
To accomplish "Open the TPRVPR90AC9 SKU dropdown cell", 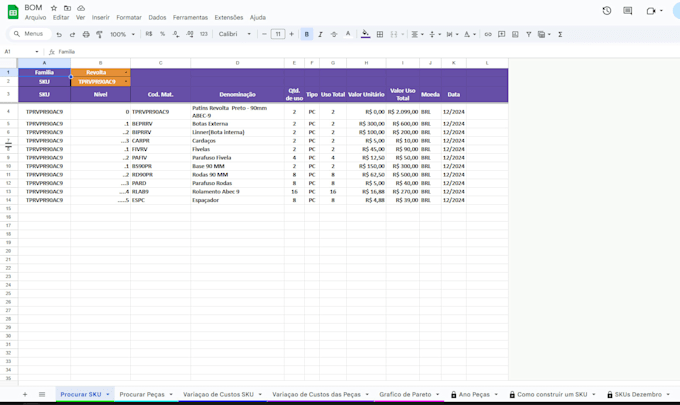I will [101, 82].
